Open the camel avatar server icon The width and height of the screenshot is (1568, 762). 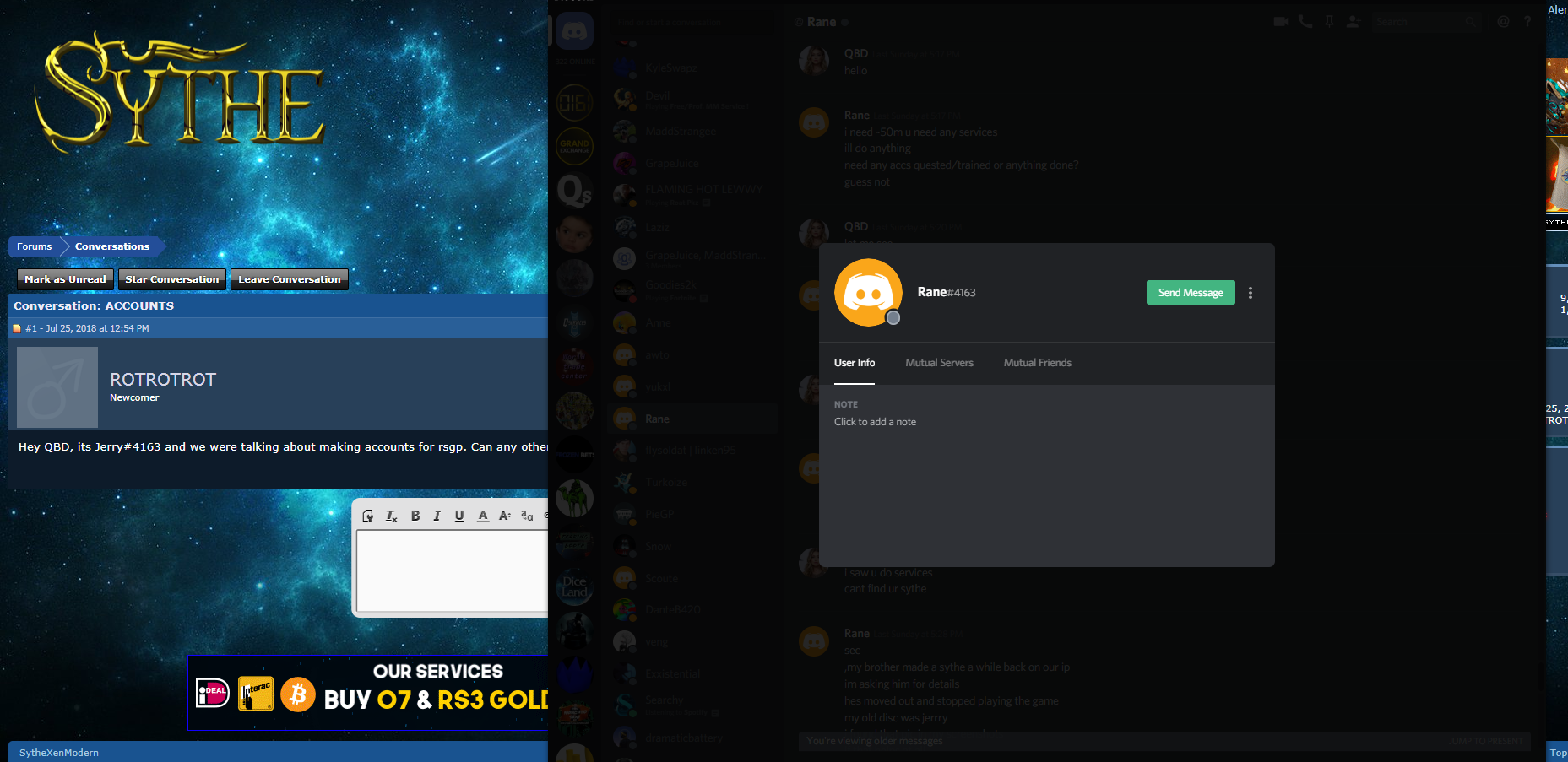point(574,498)
